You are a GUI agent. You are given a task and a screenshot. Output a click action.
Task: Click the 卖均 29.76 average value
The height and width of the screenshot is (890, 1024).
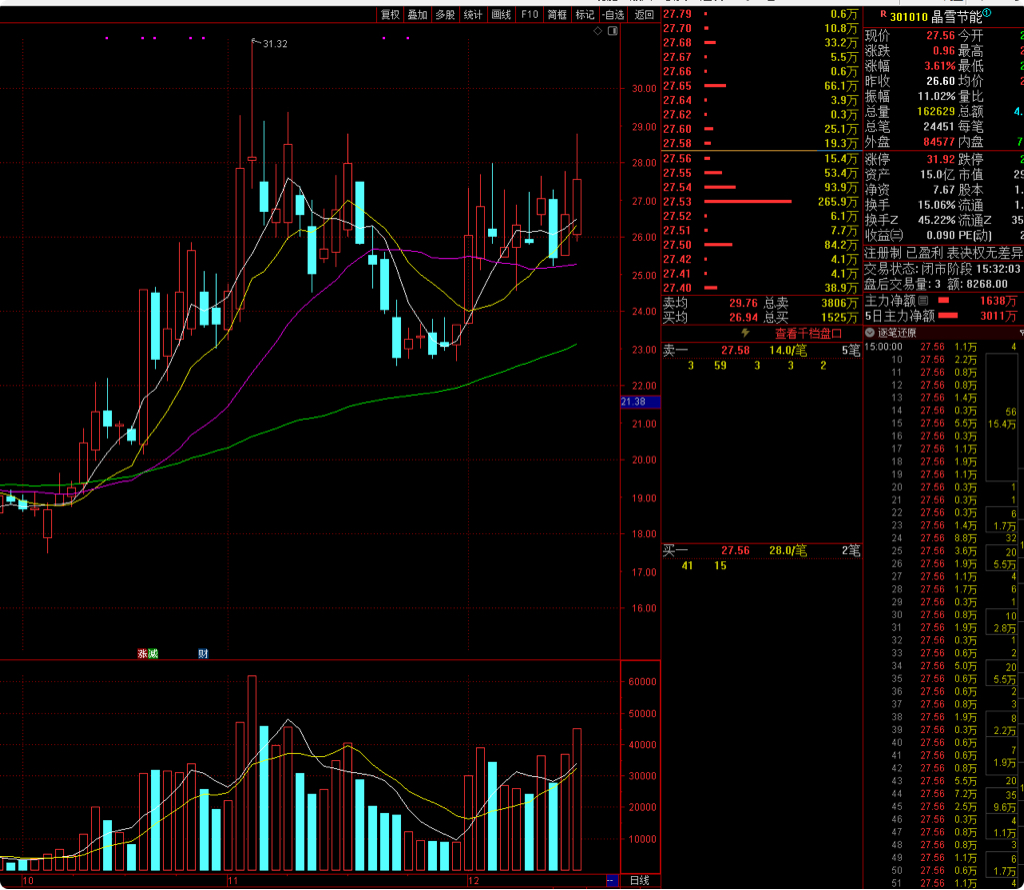click(743, 303)
